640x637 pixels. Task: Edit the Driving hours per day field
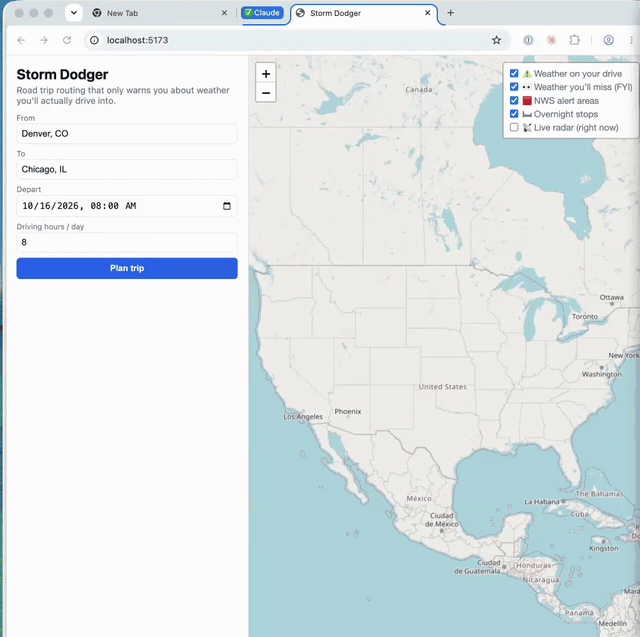127,242
